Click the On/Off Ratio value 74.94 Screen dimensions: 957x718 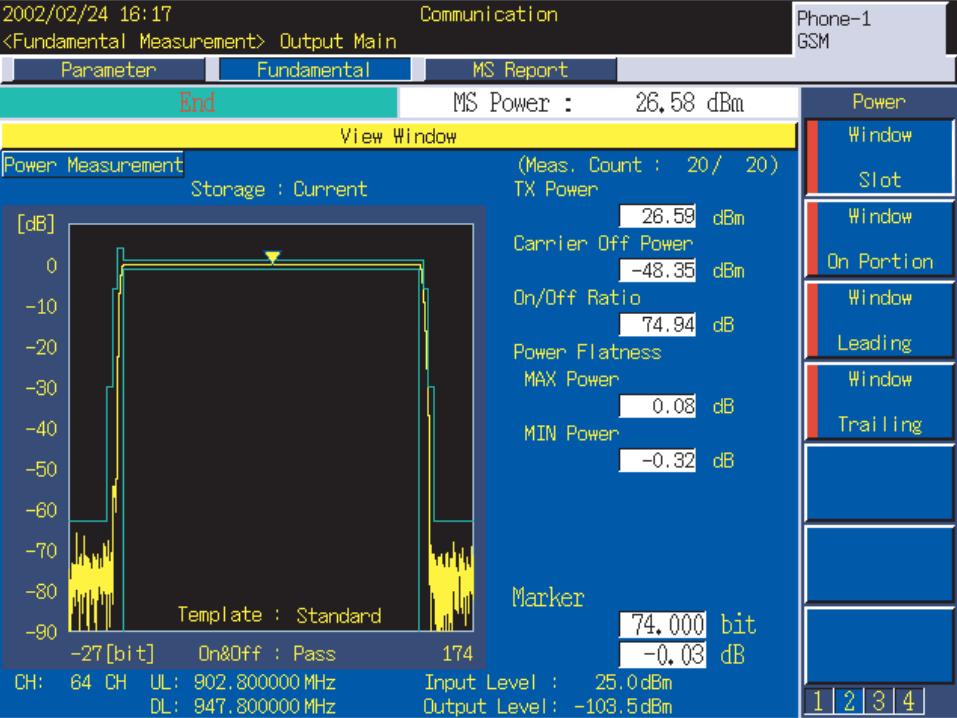coord(657,325)
